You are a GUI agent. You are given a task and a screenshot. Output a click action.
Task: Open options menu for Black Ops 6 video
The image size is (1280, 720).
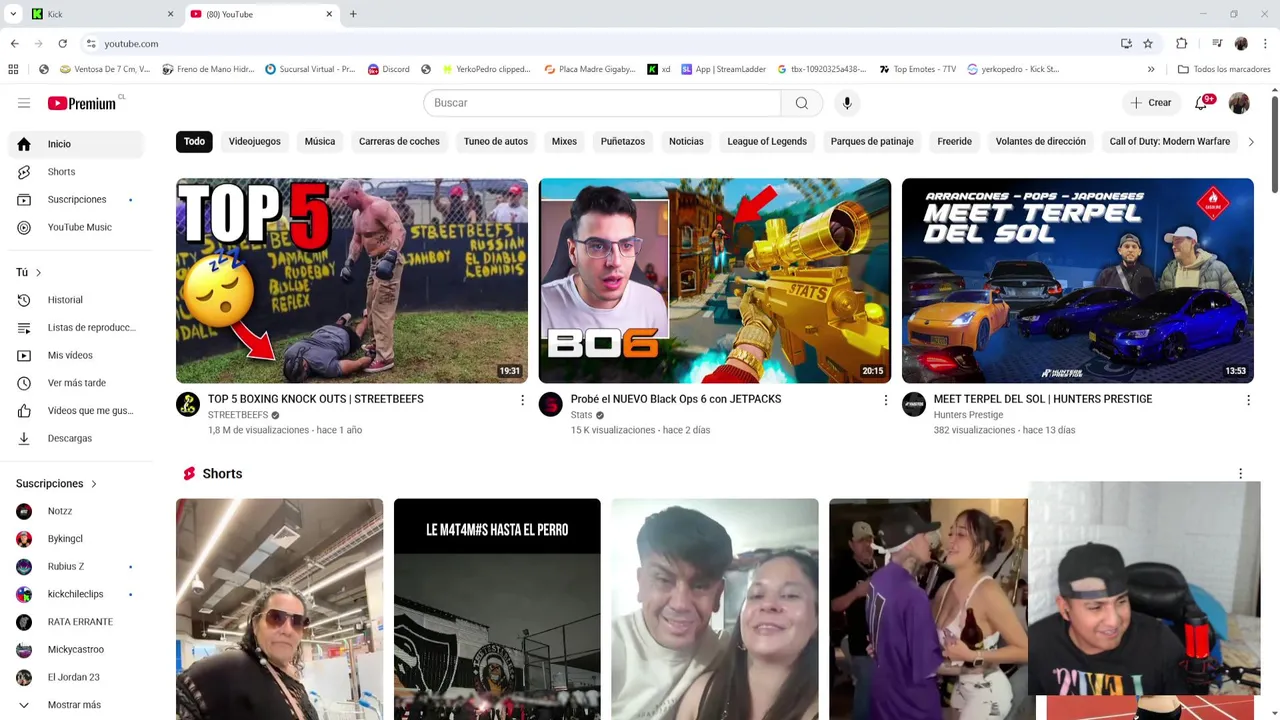(x=885, y=400)
